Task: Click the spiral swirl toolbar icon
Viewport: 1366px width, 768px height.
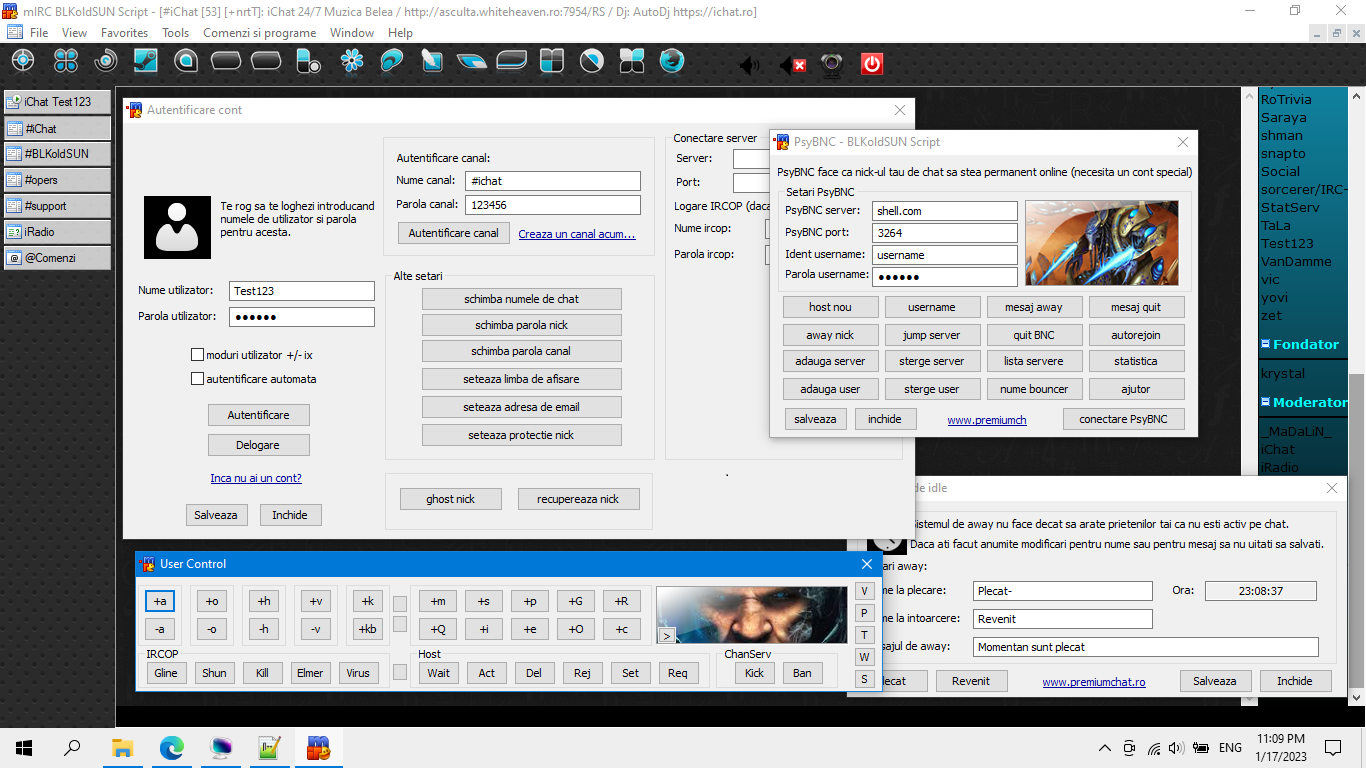Action: (x=106, y=62)
